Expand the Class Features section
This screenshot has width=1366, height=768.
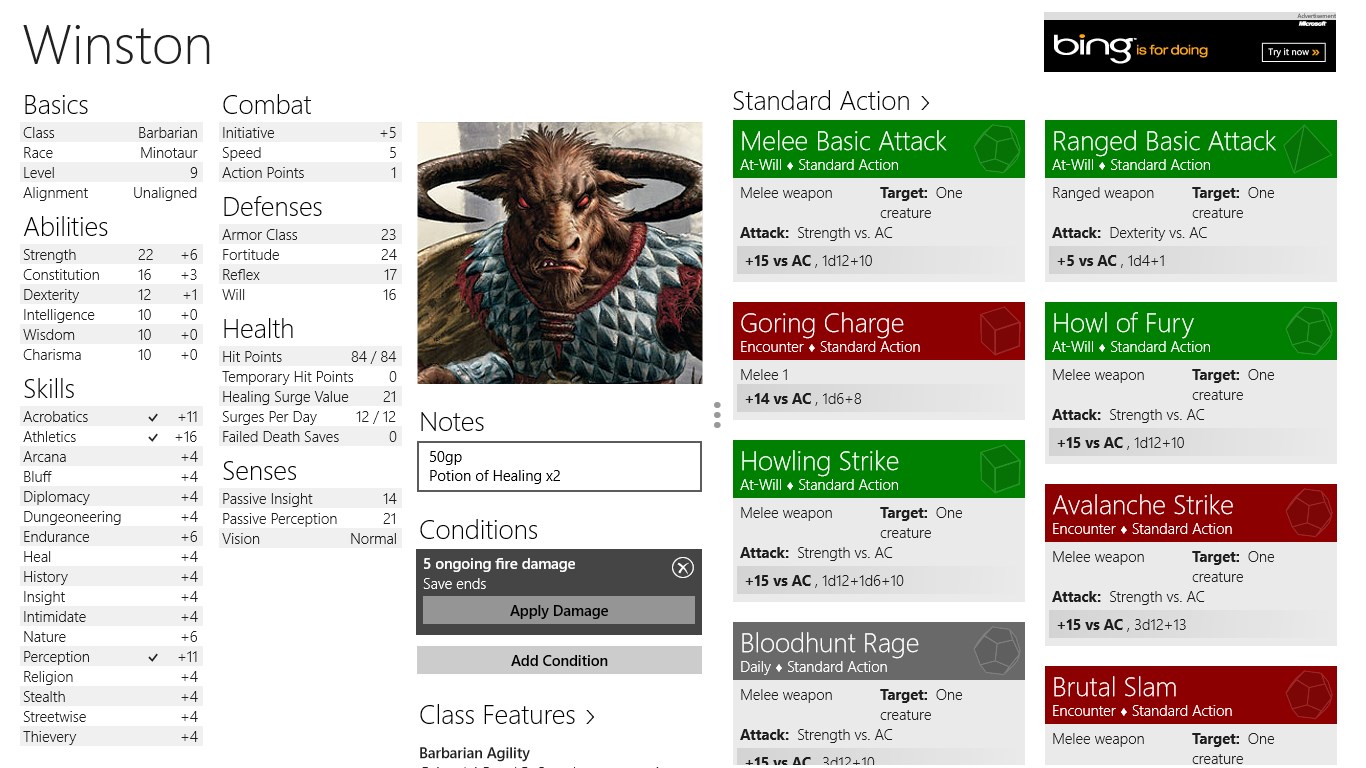[x=507, y=716]
